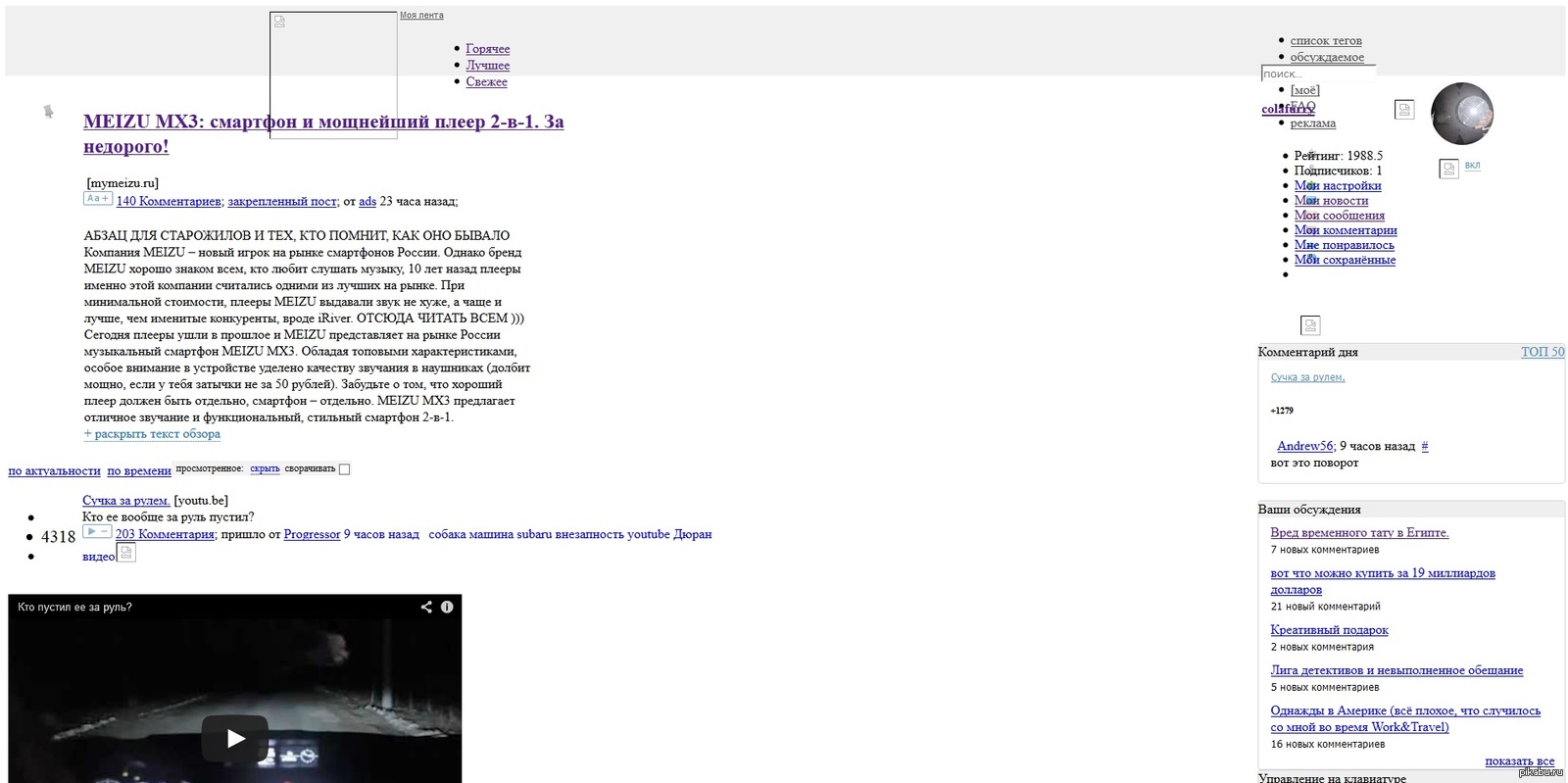The height and width of the screenshot is (783, 1568).
Task: Open the Сучка за рулем post title
Action: [126, 501]
